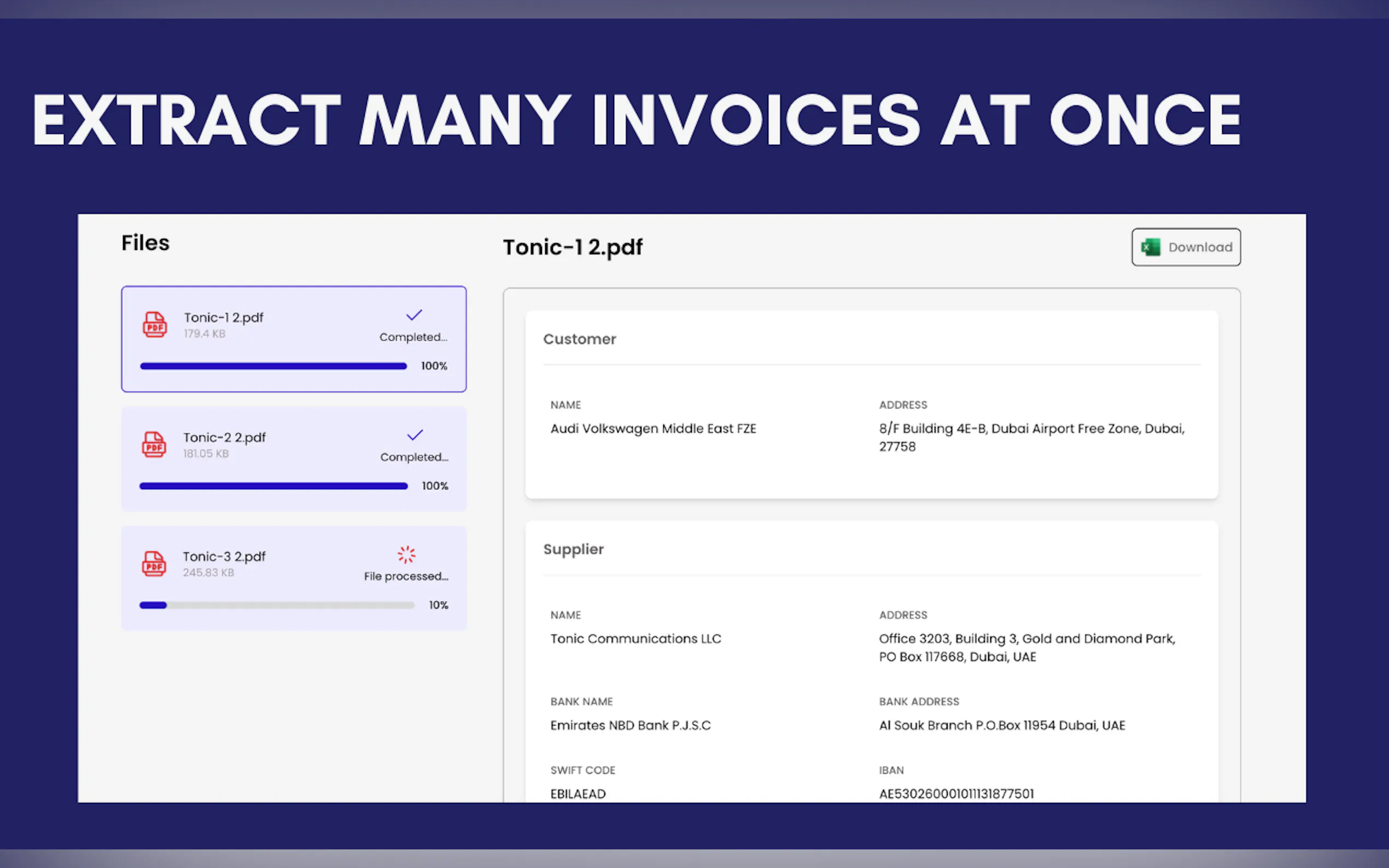This screenshot has height=868, width=1389.
Task: Click the 100% progress bar of Tonic-1
Action: (273, 366)
